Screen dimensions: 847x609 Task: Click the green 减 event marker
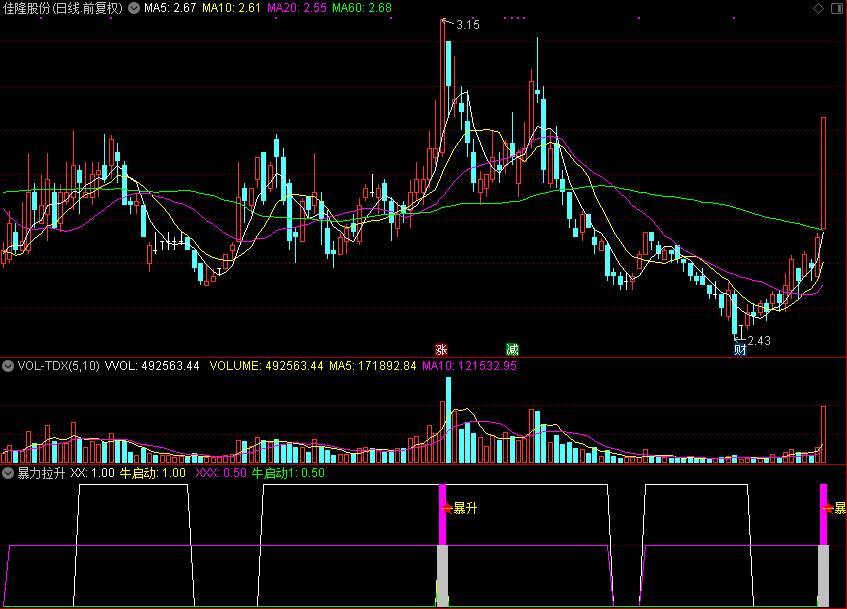pyautogui.click(x=512, y=349)
